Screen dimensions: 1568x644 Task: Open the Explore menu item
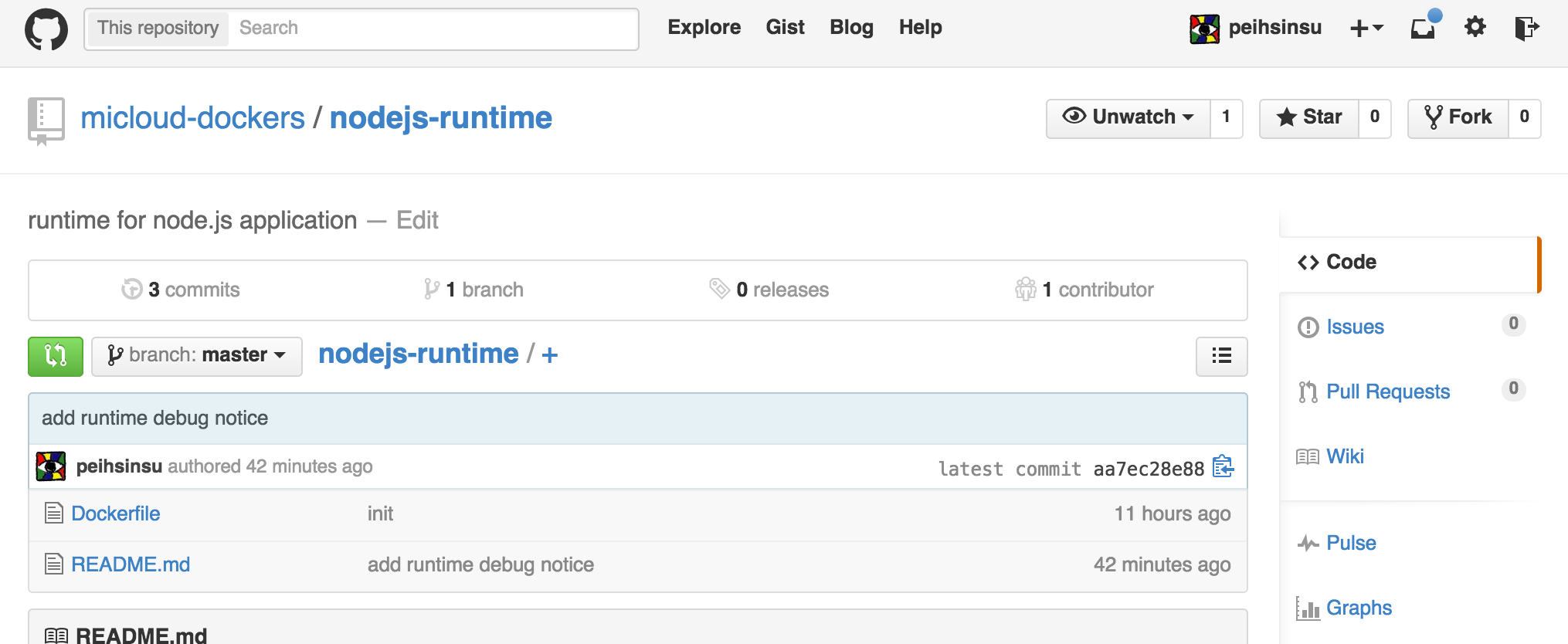[x=704, y=27]
